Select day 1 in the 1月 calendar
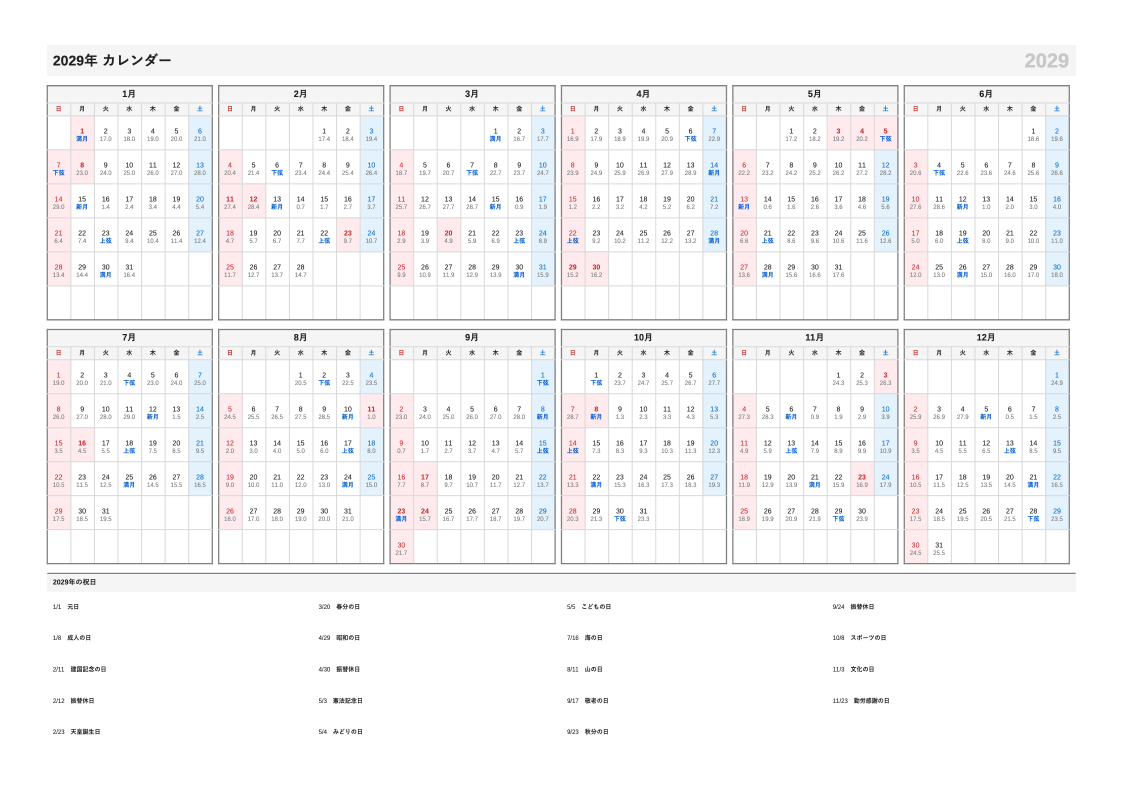Image resolution: width=1124 pixels, height=795 pixels. point(82,133)
